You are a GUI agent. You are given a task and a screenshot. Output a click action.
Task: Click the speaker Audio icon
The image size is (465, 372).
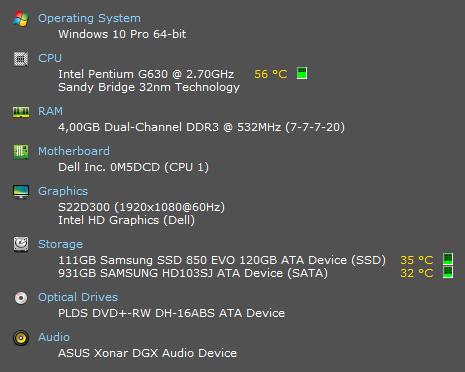tap(21, 338)
